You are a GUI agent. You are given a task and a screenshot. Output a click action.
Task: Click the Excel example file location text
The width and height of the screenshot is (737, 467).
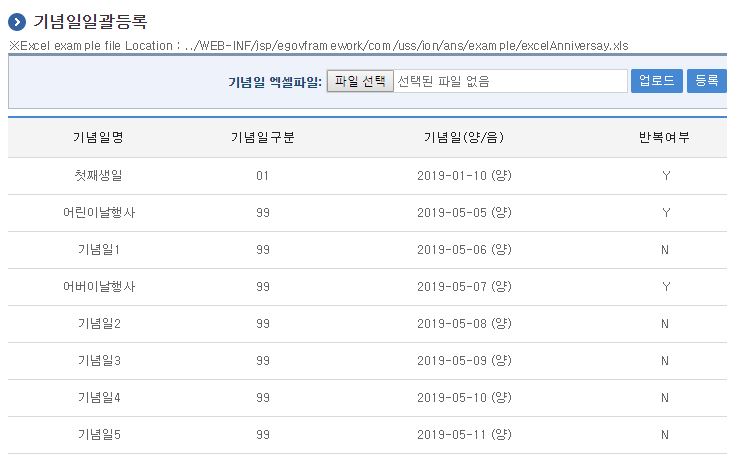[x=318, y=46]
